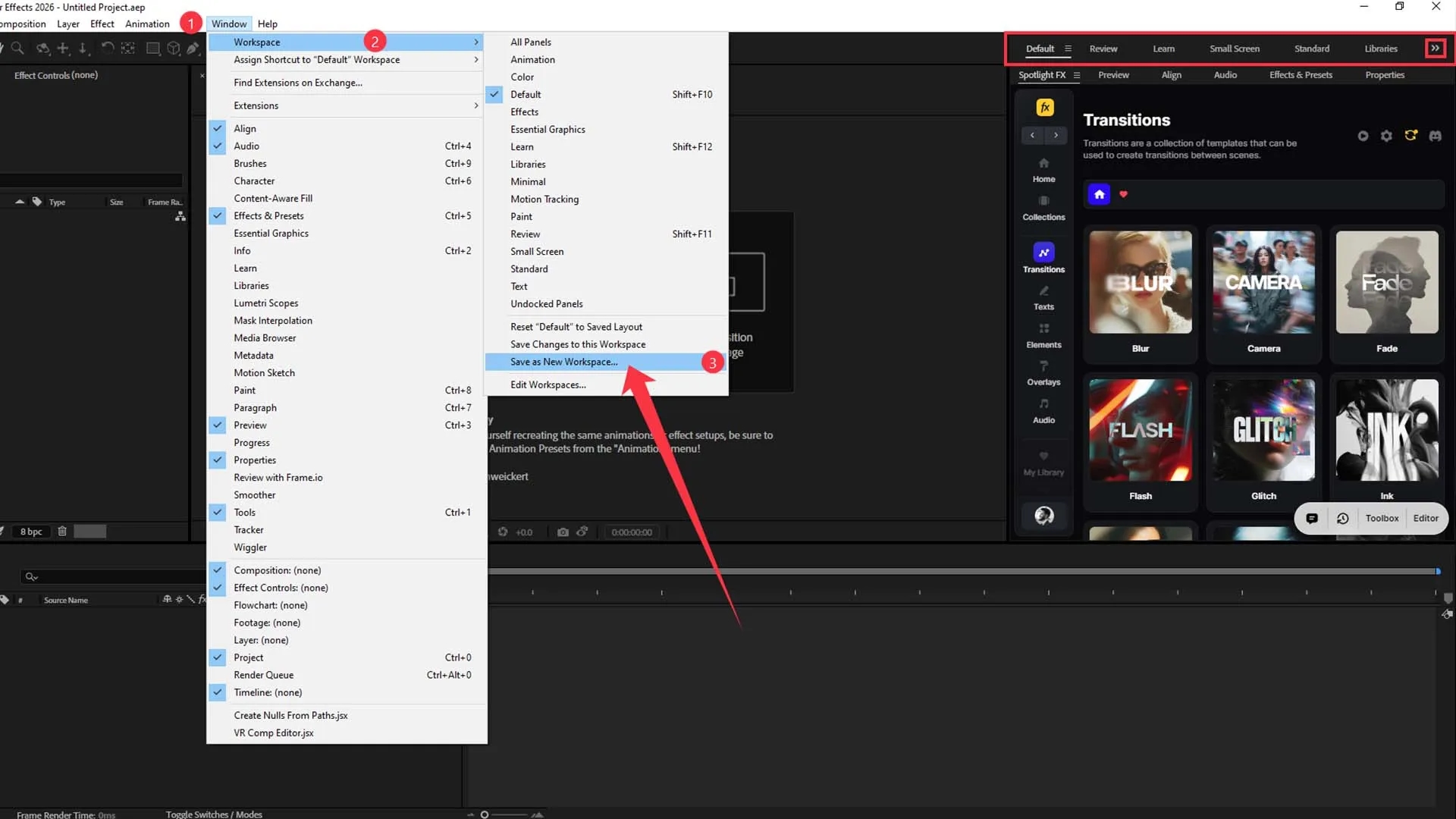Choose Save as New Workspace menu entry
The height and width of the screenshot is (819, 1456).
coord(563,362)
